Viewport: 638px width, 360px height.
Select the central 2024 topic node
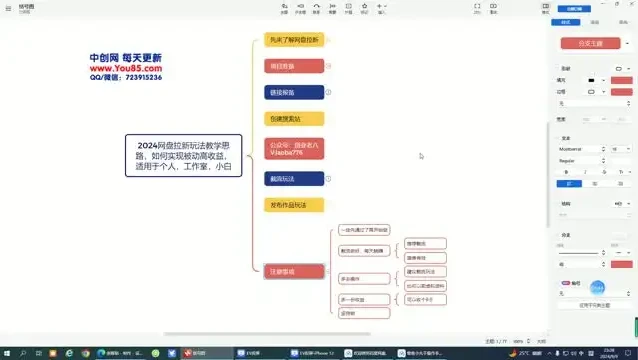[184, 155]
